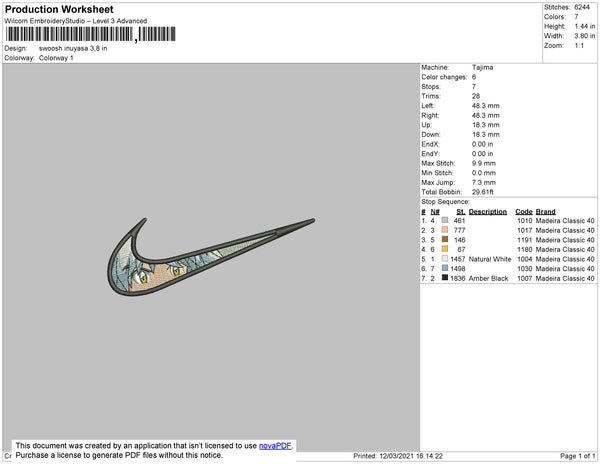Screen dimensions: 600x464
Task: Click the Code column header
Action: coord(524,212)
